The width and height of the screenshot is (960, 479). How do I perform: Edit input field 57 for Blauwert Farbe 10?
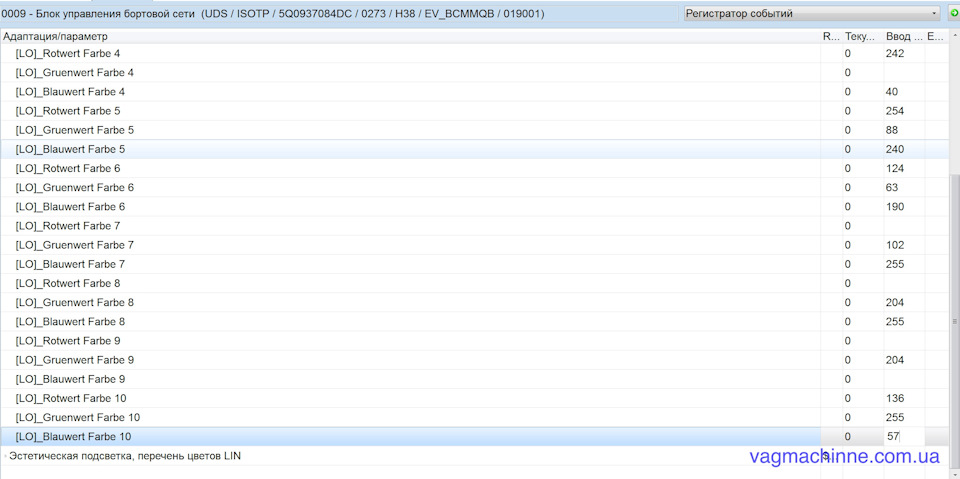[904, 436]
